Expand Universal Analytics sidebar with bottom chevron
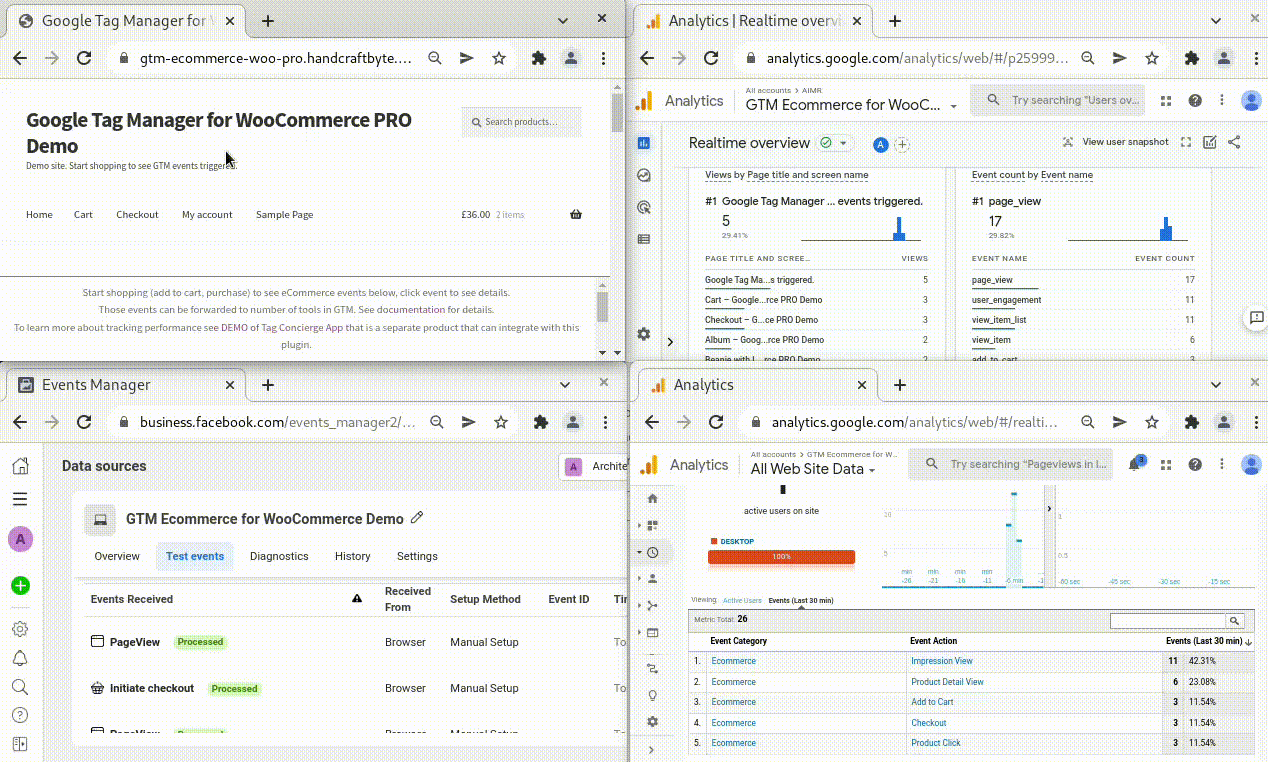Viewport: 1268px width, 762px height. pos(651,749)
